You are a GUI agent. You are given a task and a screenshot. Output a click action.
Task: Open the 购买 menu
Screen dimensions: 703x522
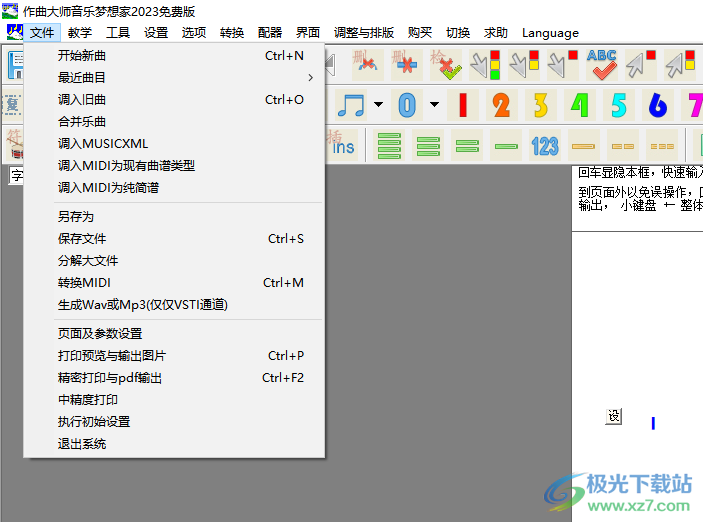(x=420, y=33)
